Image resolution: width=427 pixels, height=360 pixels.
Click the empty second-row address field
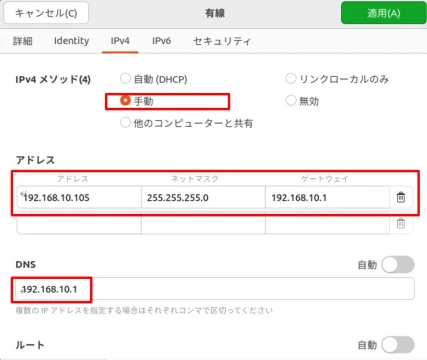(x=79, y=223)
